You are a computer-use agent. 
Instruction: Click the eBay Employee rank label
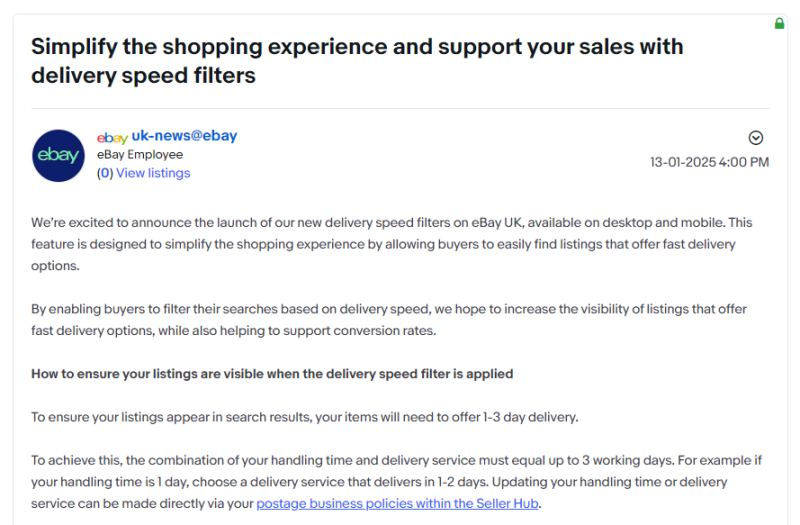coord(140,155)
